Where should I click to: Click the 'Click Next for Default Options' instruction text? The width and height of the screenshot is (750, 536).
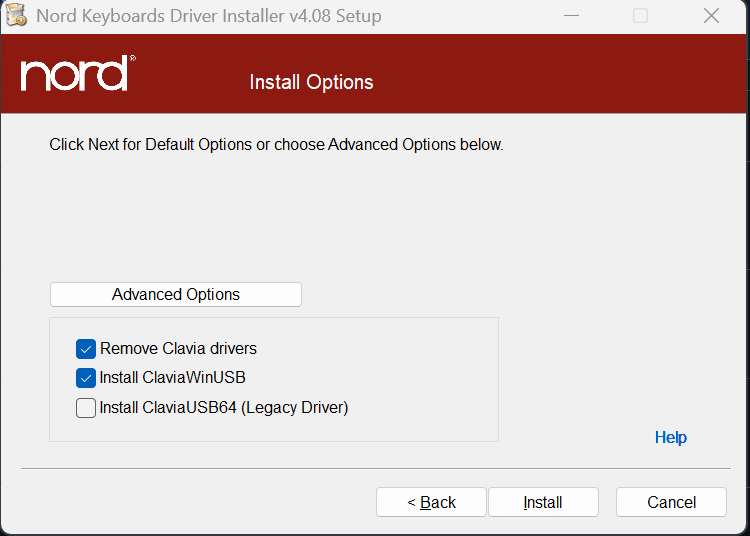point(276,145)
